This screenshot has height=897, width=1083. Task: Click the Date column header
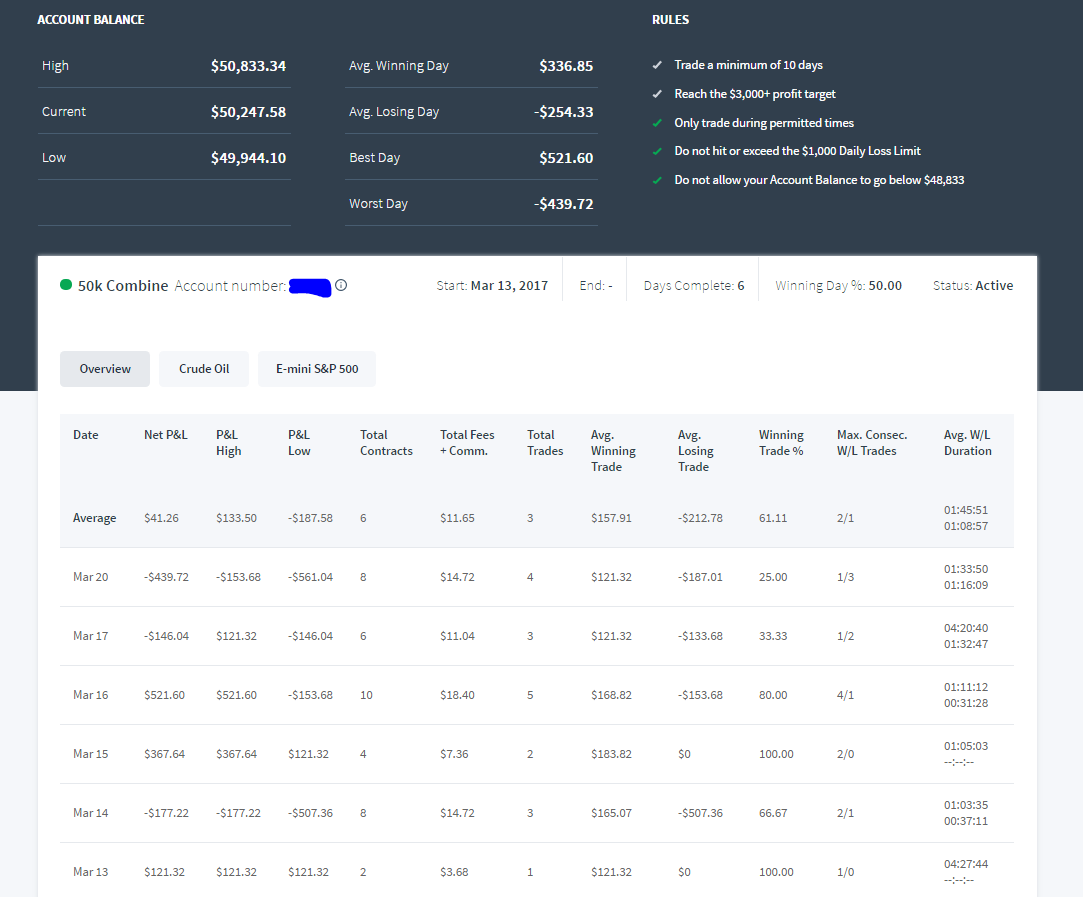pos(86,435)
